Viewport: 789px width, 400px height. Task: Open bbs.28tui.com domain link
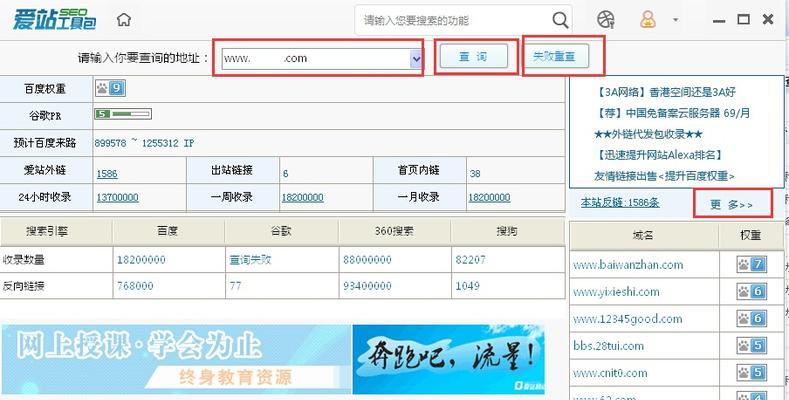(608, 346)
